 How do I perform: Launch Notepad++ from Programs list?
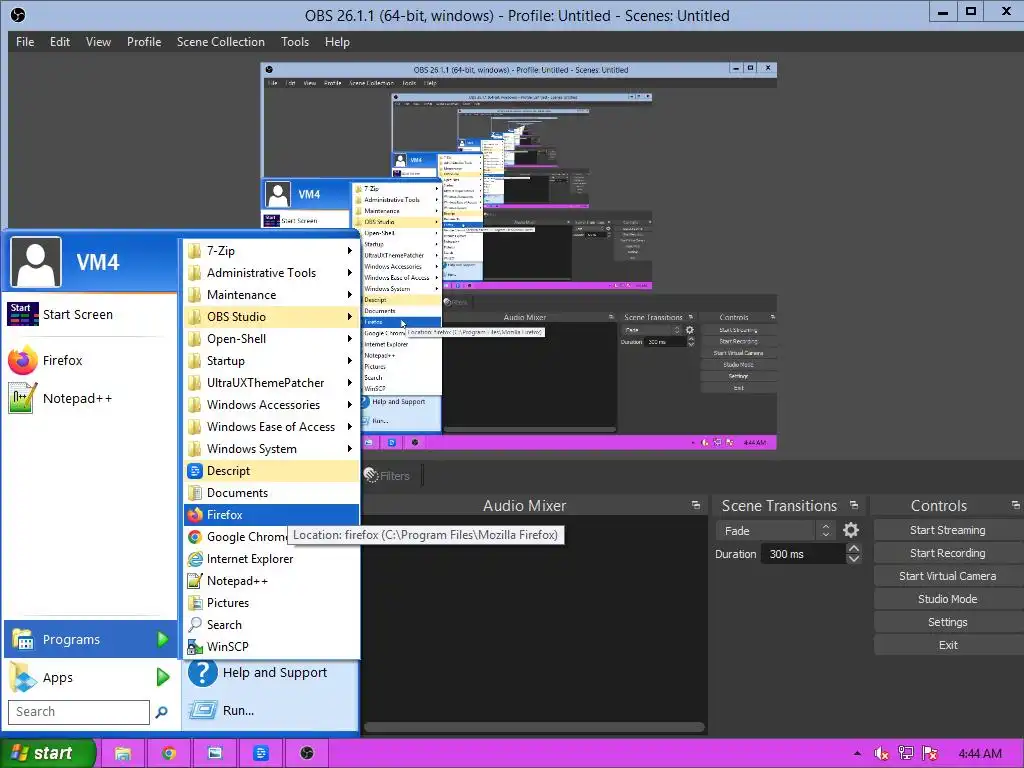tap(271, 581)
